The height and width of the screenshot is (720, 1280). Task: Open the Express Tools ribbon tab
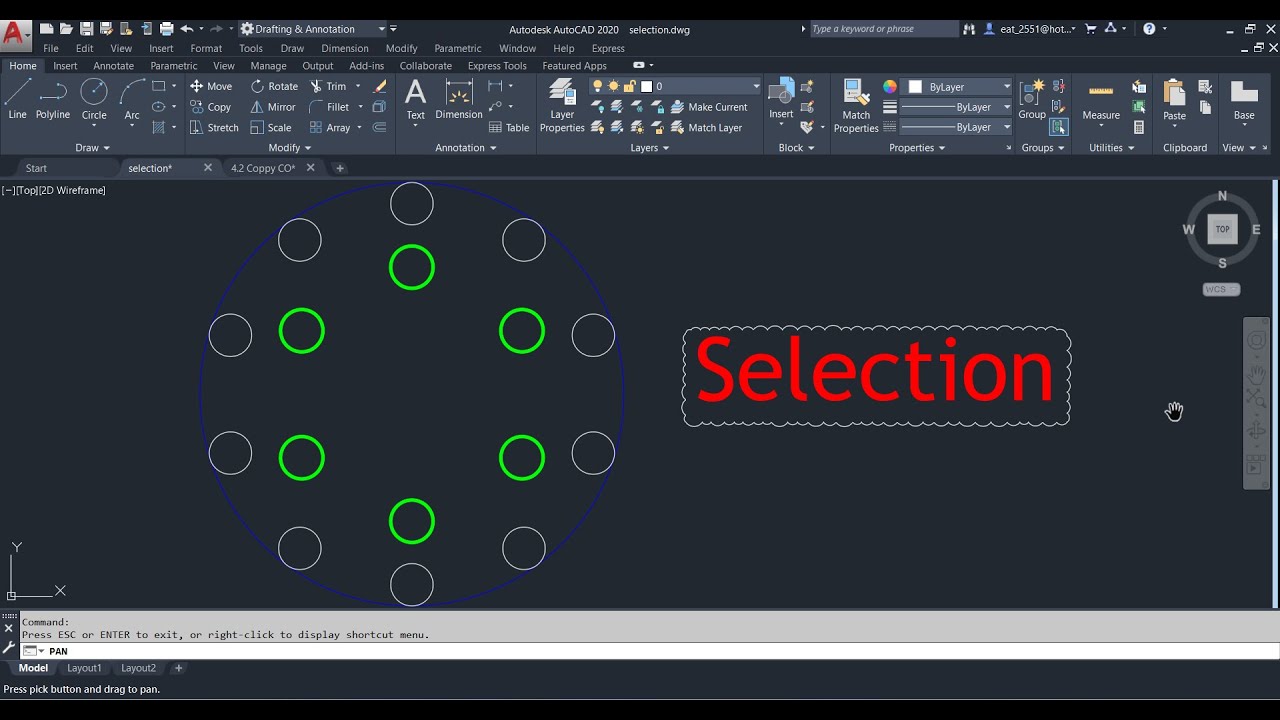(x=497, y=66)
